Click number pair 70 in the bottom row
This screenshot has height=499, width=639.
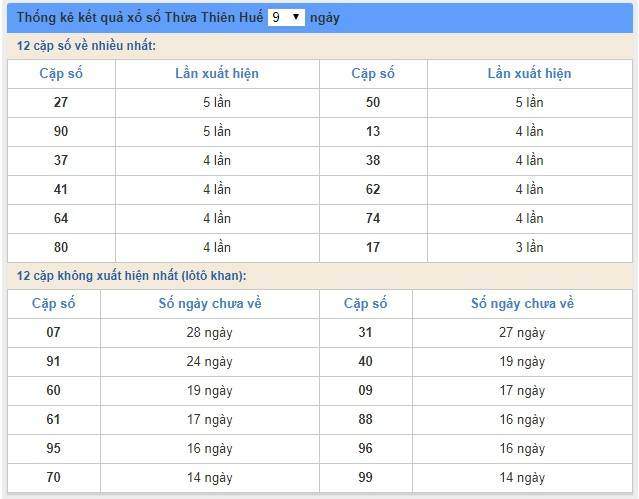[53, 477]
